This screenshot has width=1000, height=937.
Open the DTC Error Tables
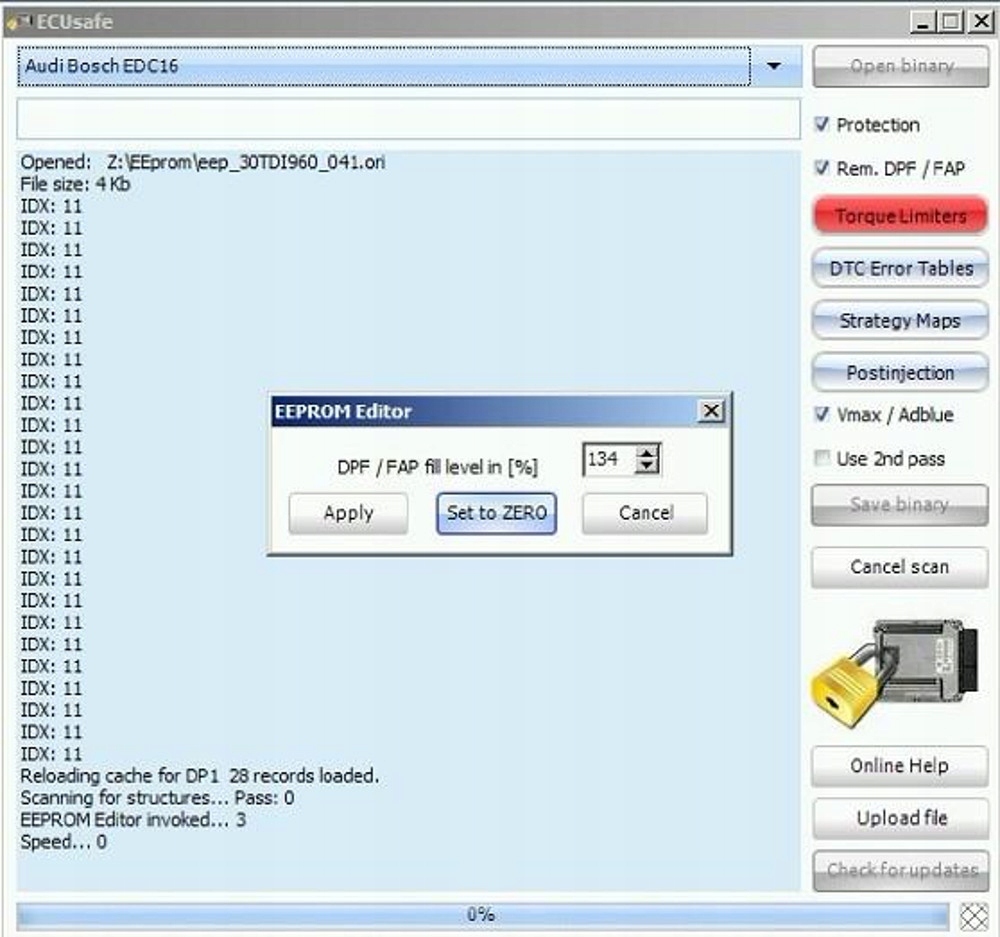tap(898, 268)
